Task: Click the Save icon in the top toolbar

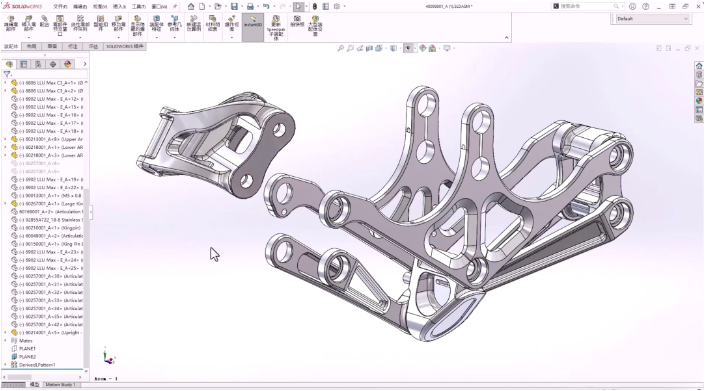Action: (x=234, y=6)
